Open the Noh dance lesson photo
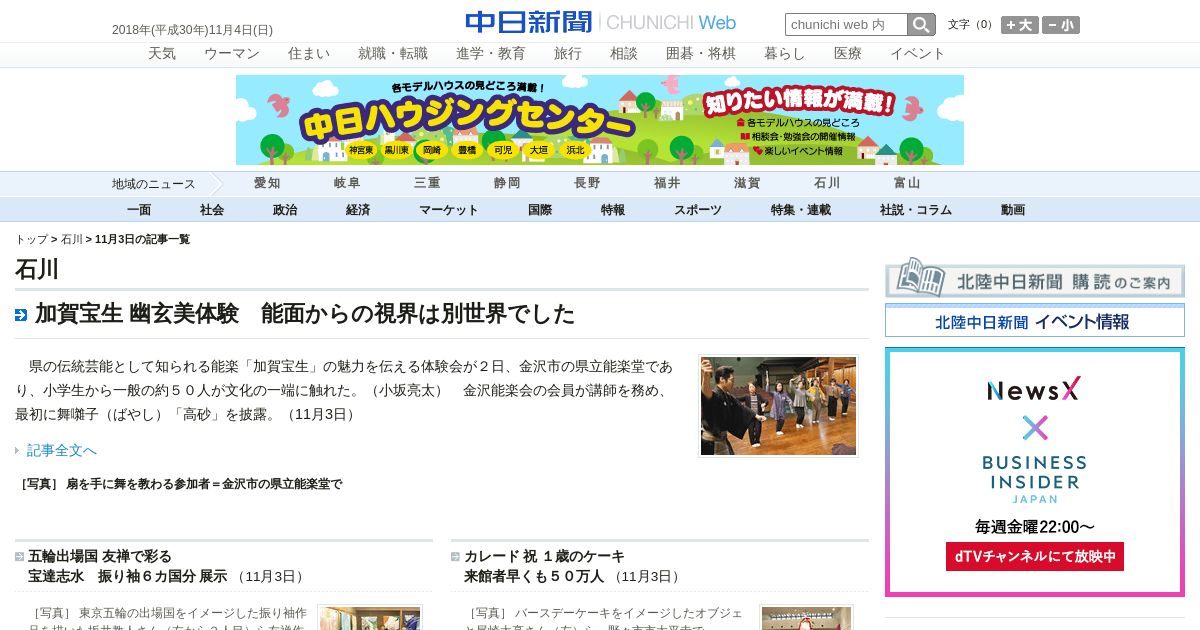Image resolution: width=1200 pixels, height=630 pixels. tap(778, 406)
